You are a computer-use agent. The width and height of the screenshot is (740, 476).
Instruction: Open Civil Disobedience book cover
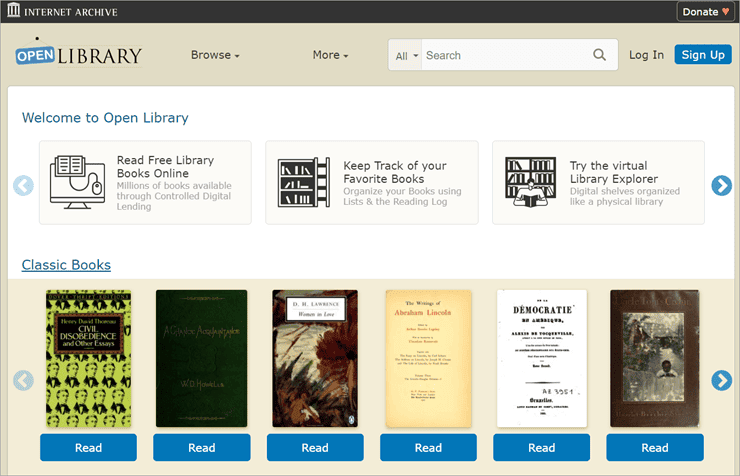89,359
